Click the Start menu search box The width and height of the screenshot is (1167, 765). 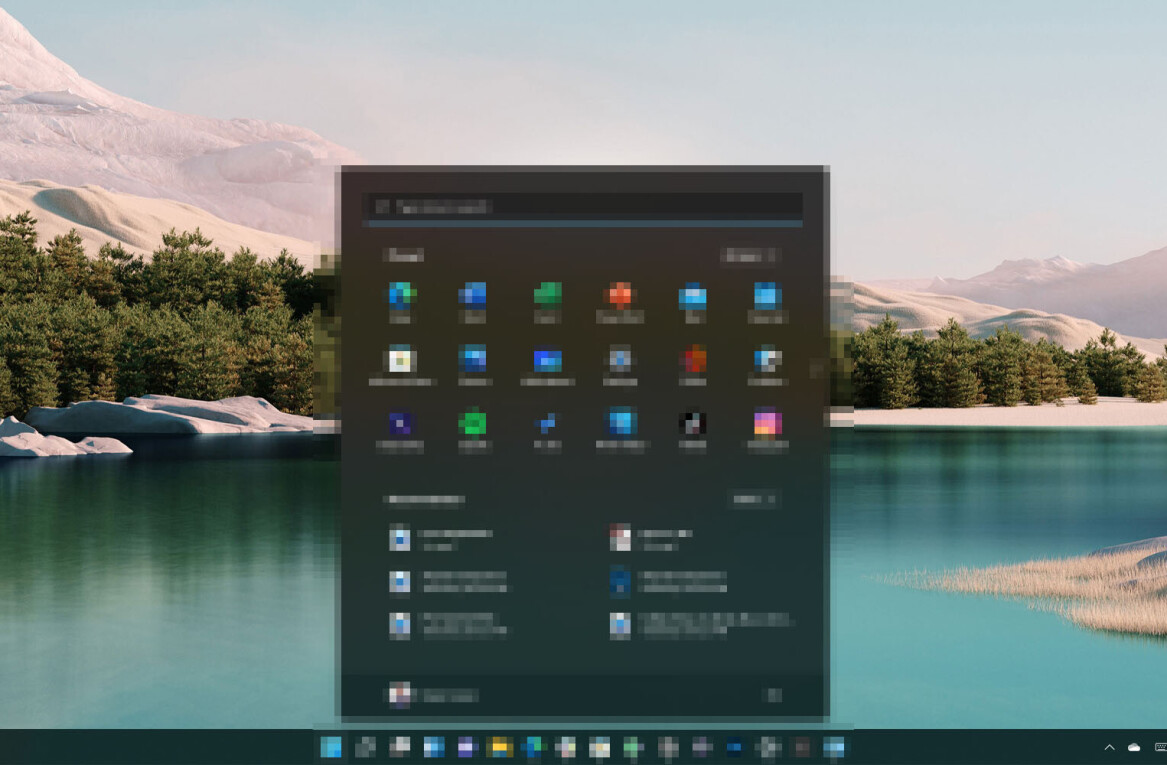[583, 207]
